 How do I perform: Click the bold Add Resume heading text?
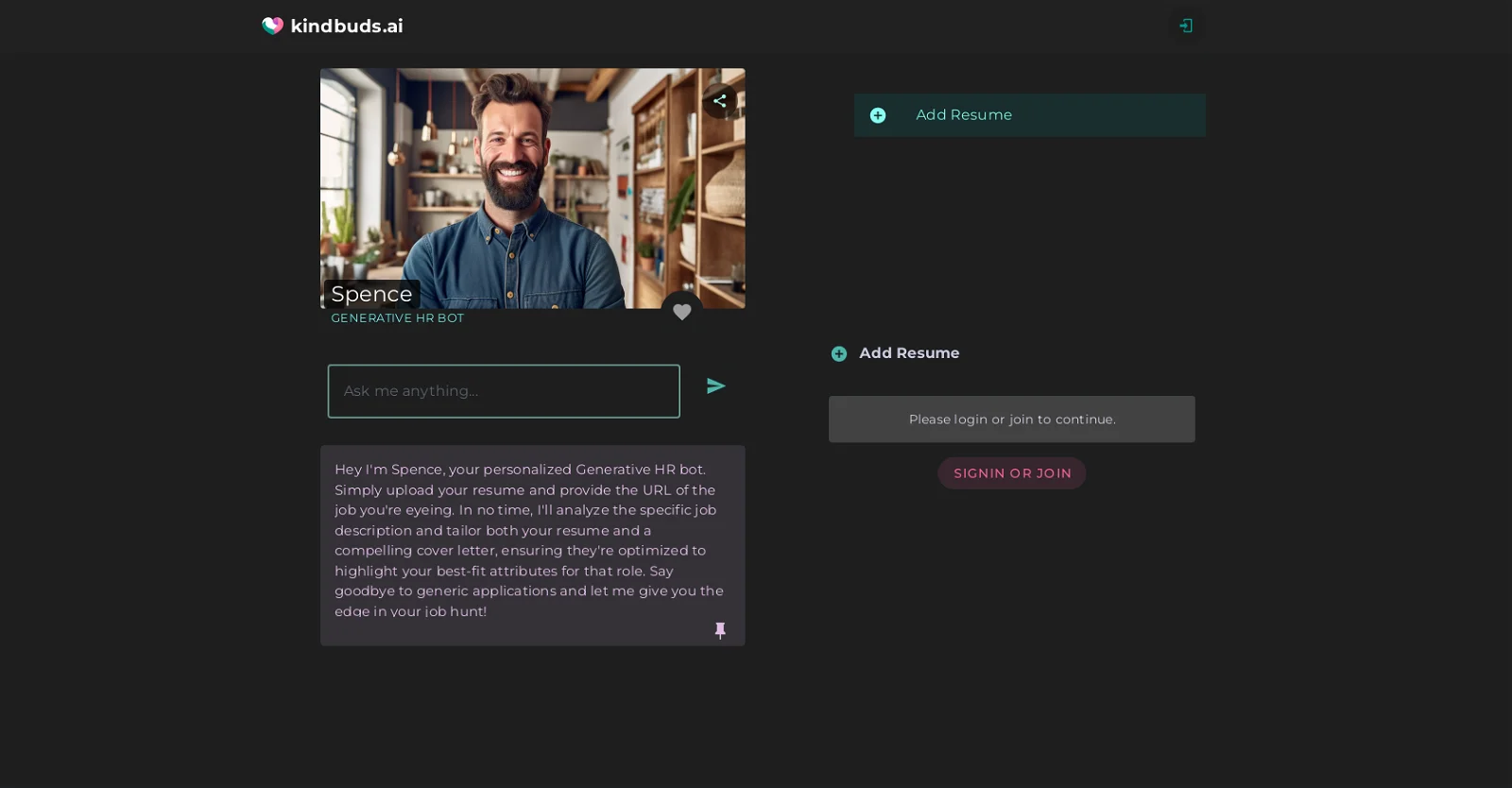909,352
